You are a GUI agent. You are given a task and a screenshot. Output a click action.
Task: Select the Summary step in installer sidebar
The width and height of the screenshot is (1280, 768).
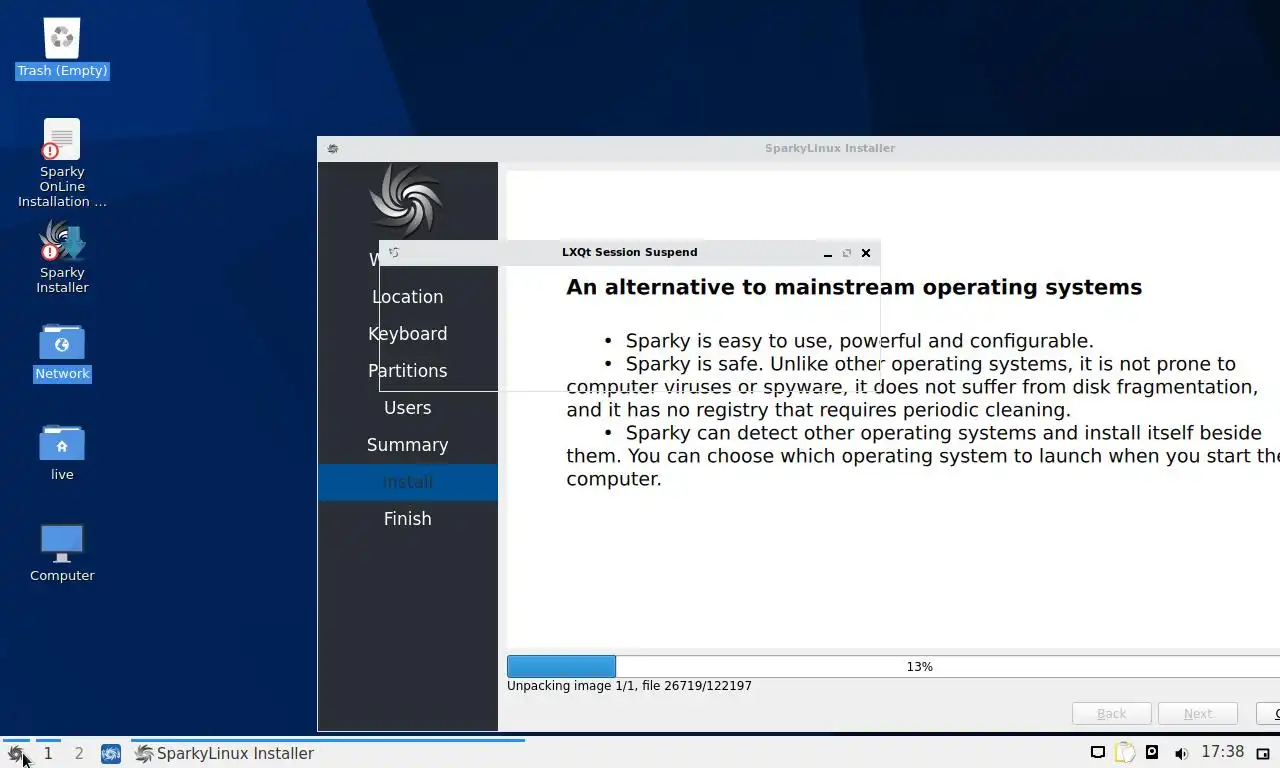coord(408,445)
